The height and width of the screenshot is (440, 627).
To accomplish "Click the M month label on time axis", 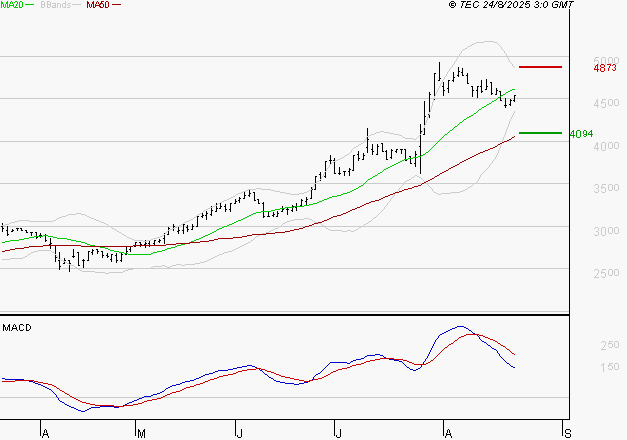I will pos(141,434).
